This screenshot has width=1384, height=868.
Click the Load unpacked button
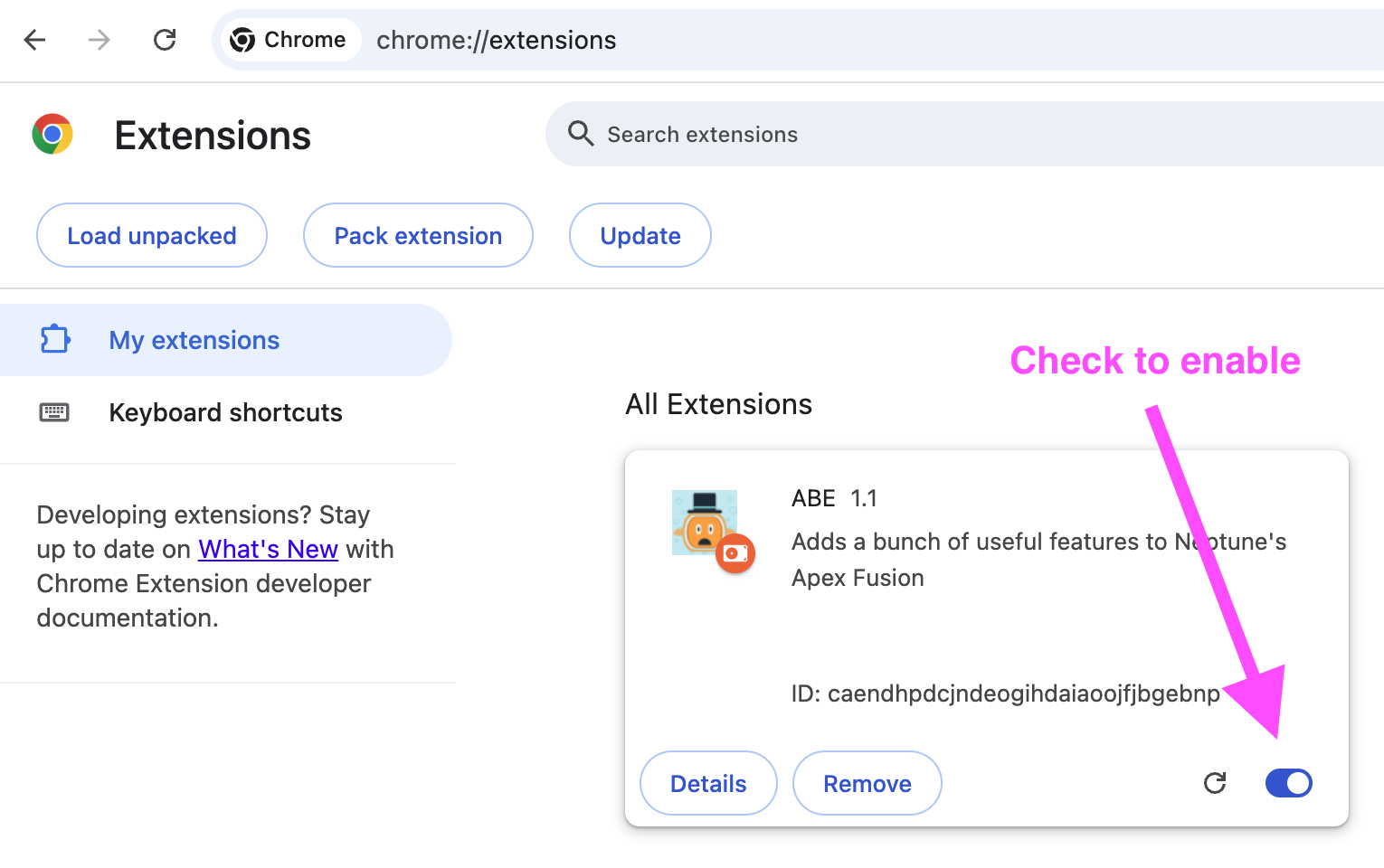pyautogui.click(x=152, y=235)
